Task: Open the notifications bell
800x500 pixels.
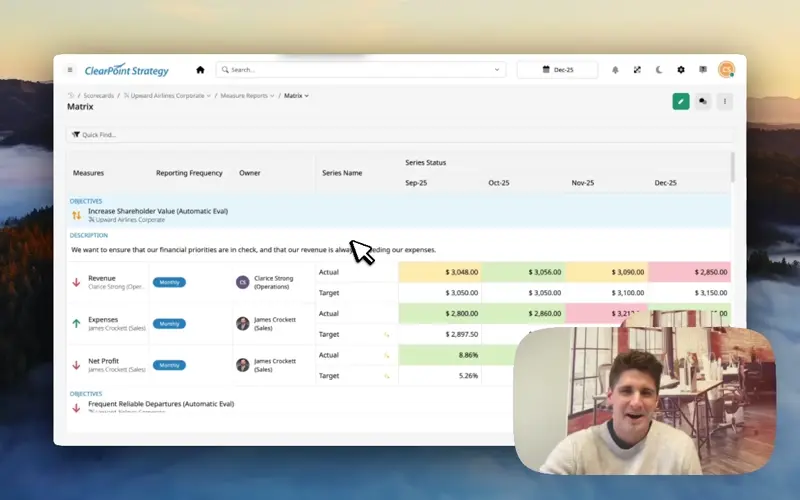Action: click(615, 70)
